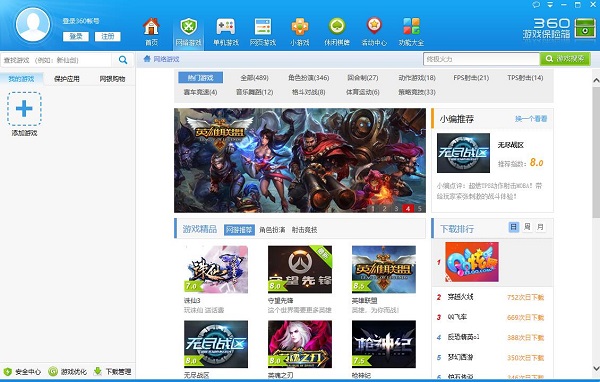
Task: Open the 网页游戏 browser icon section
Action: click(263, 27)
